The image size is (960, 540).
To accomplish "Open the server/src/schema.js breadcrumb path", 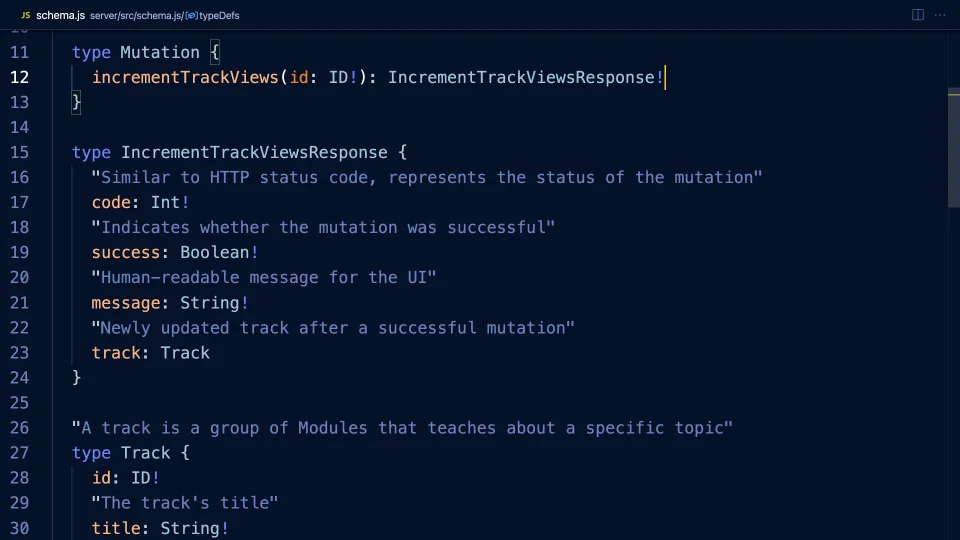I will point(137,16).
